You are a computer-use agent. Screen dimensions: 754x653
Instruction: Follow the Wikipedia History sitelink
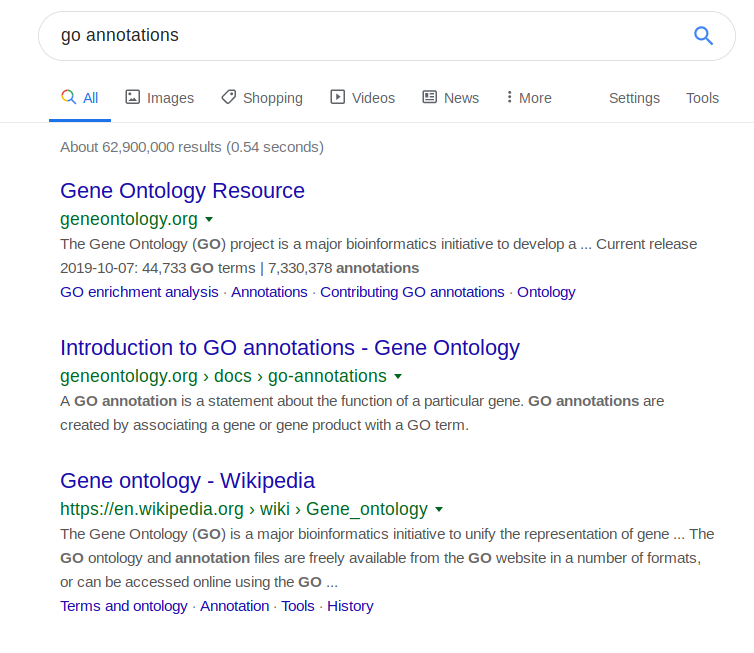pos(350,606)
